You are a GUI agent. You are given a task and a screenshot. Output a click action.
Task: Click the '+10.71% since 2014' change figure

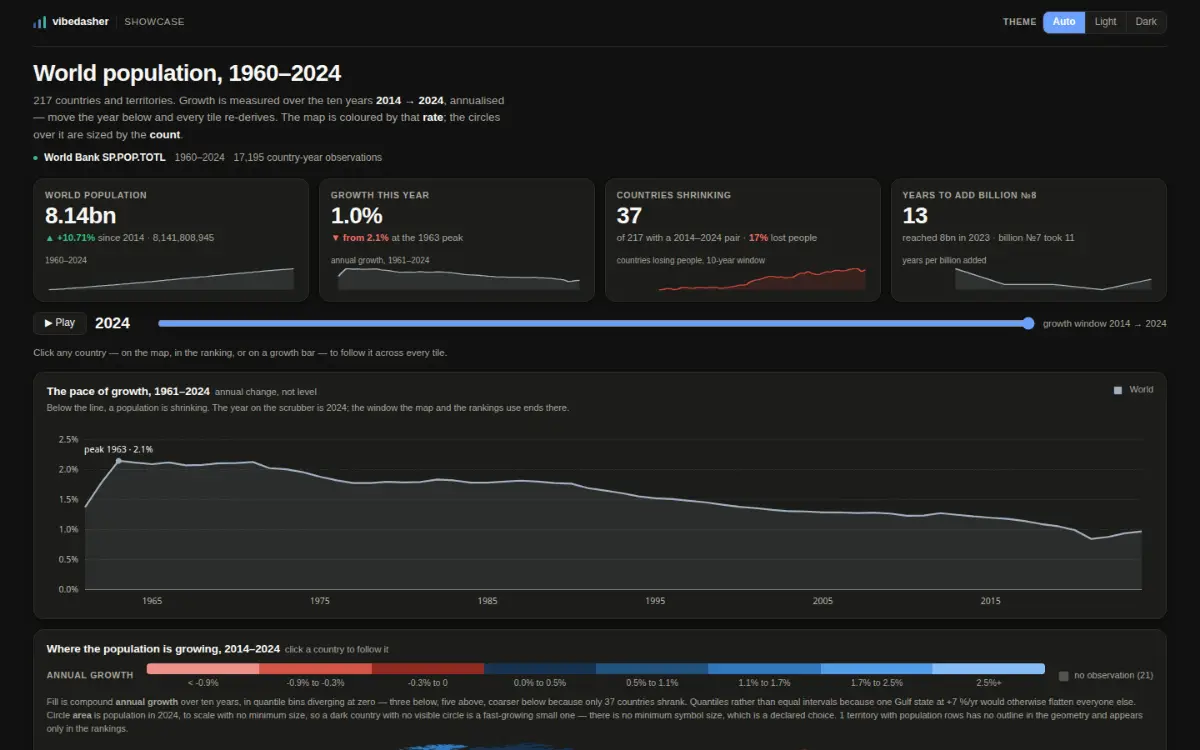(95, 238)
